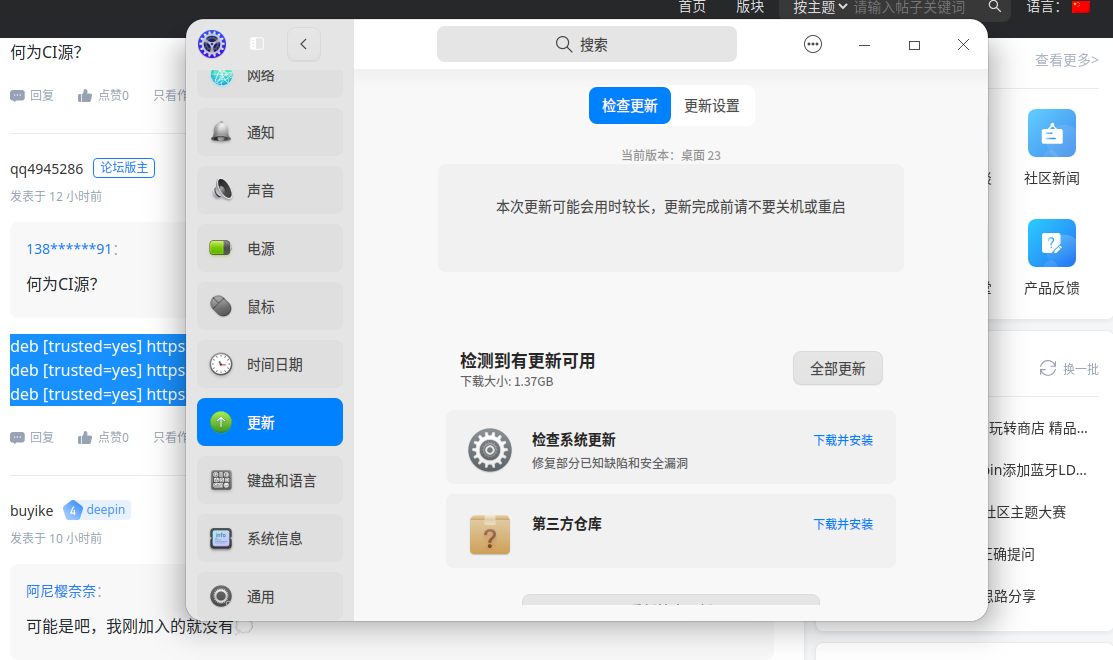Click the 发表于 12 小时前 timestamp
The width and height of the screenshot is (1113, 660).
pyautogui.click(x=56, y=196)
